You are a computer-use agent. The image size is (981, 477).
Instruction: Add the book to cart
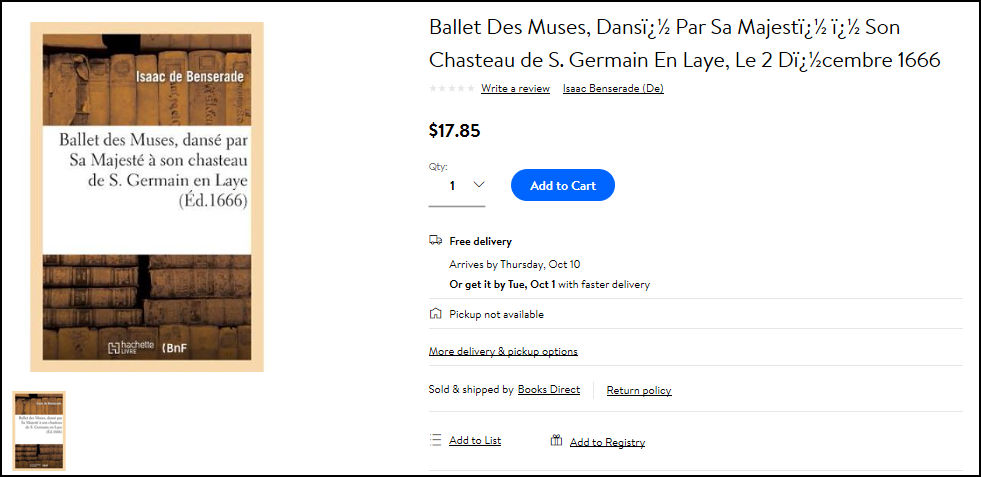(x=562, y=185)
